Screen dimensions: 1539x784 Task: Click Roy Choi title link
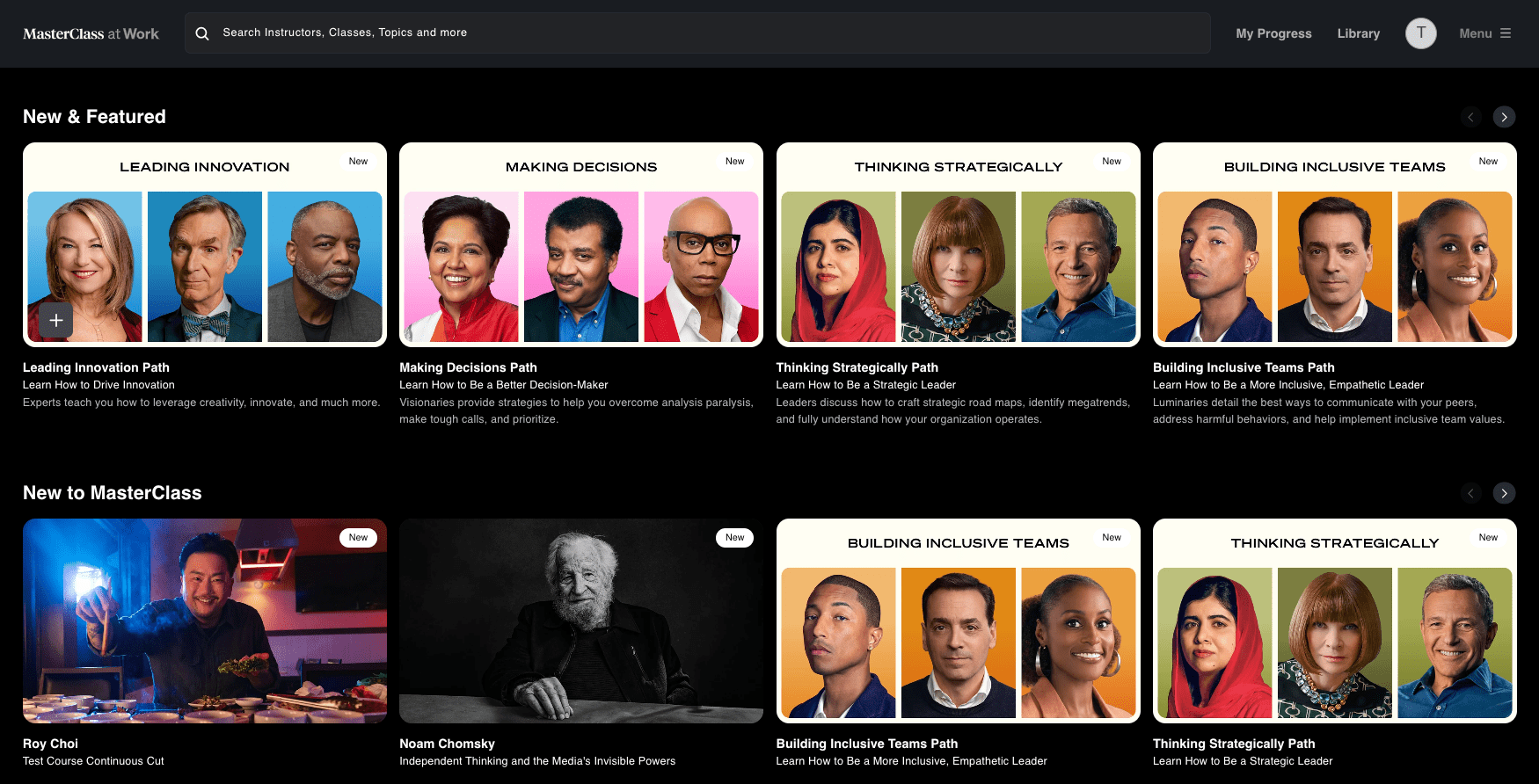50,744
